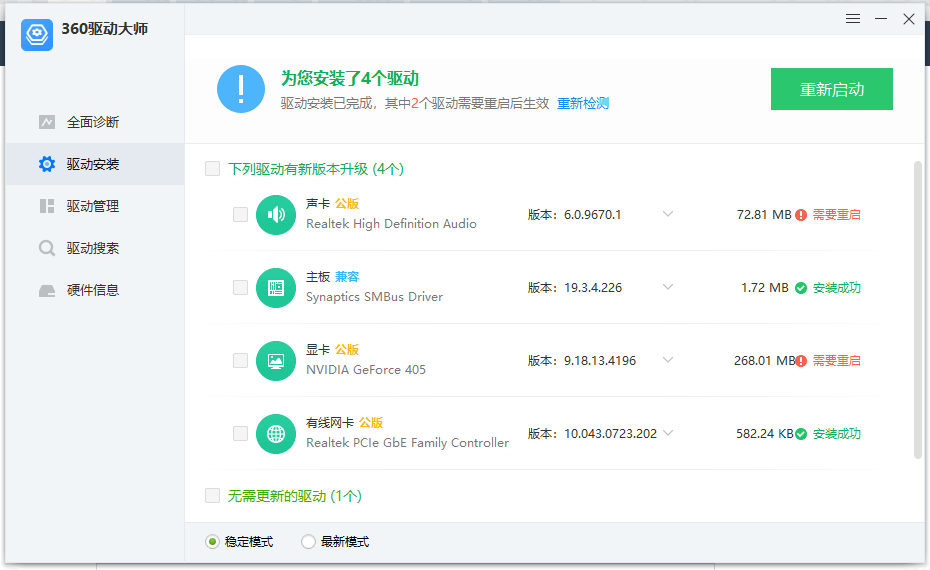Click the 公版 tag next to 显卡

point(347,349)
